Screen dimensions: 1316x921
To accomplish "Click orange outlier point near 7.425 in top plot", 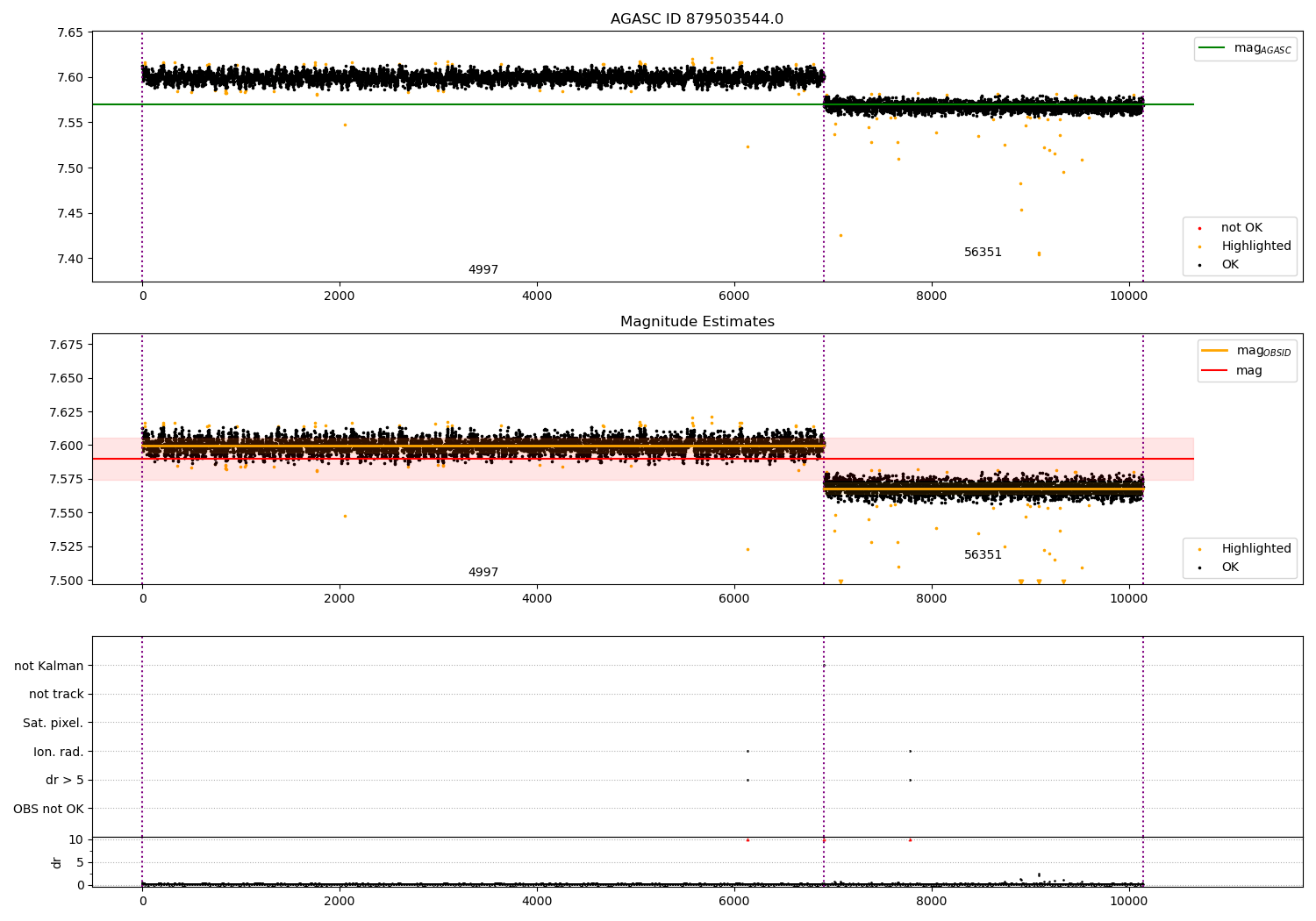I will pos(840,235).
